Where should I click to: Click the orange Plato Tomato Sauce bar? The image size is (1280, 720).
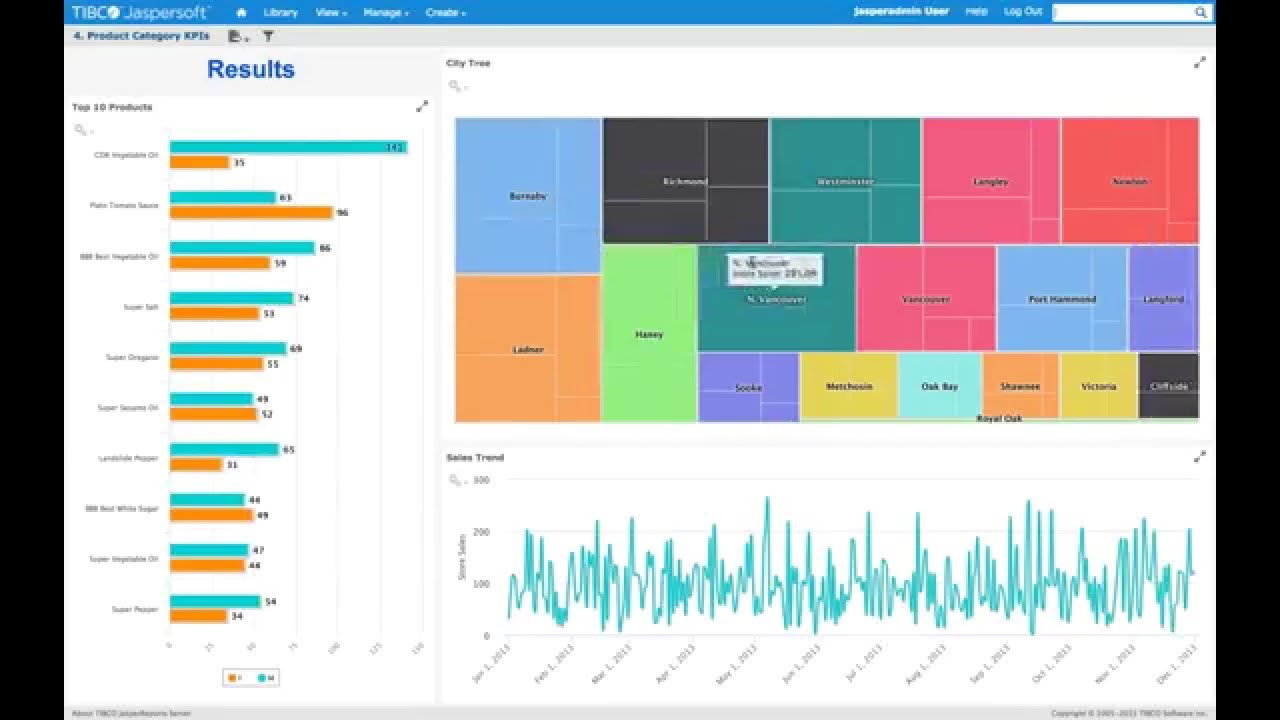click(251, 213)
